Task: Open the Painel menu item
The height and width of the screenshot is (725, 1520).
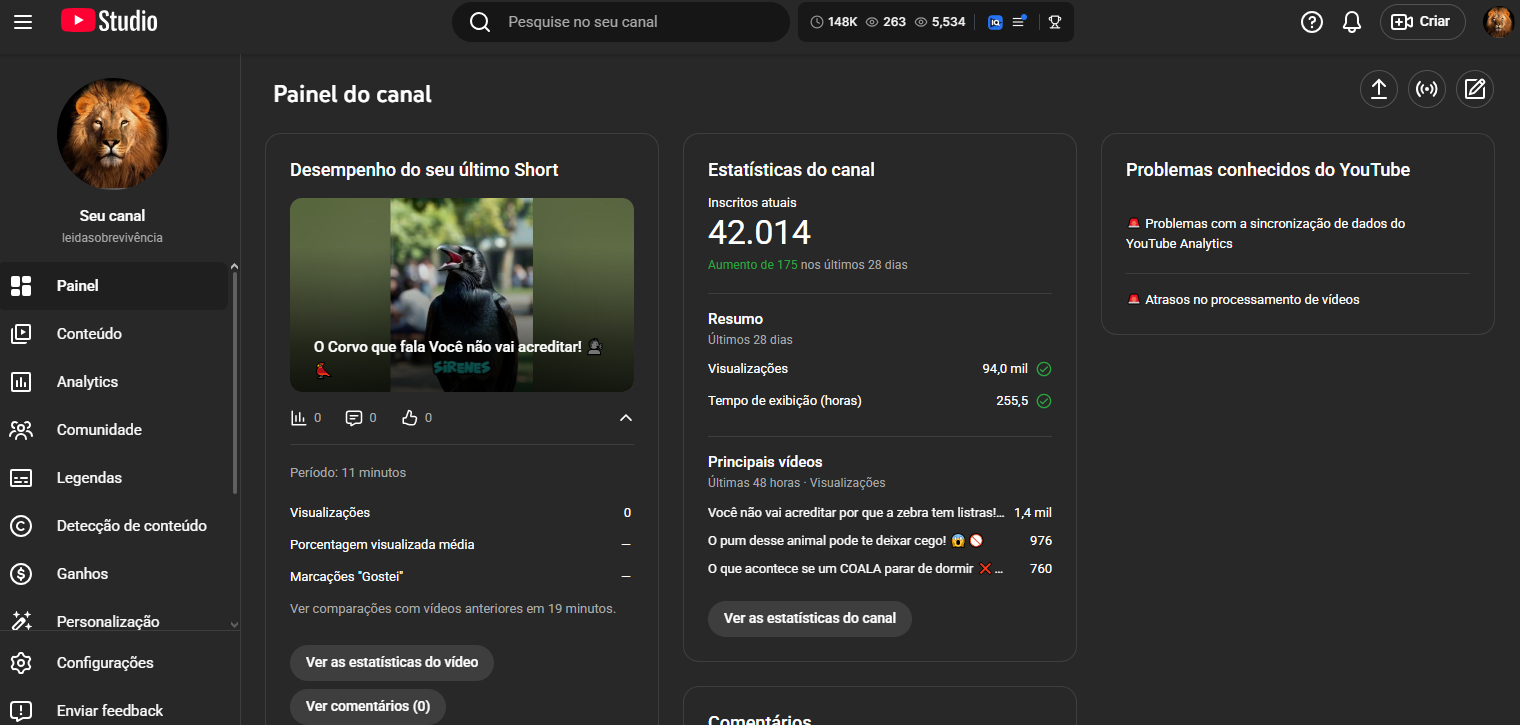Action: [115, 286]
